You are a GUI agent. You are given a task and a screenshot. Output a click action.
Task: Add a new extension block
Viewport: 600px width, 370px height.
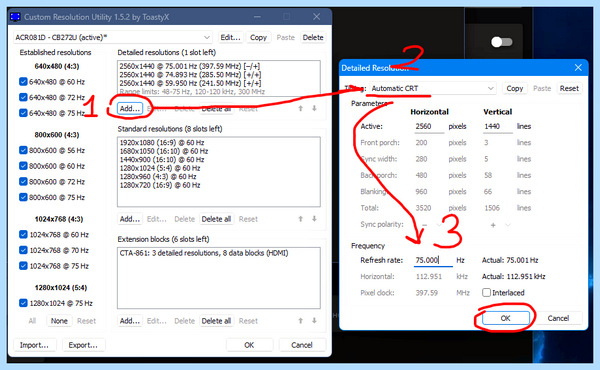click(x=130, y=321)
